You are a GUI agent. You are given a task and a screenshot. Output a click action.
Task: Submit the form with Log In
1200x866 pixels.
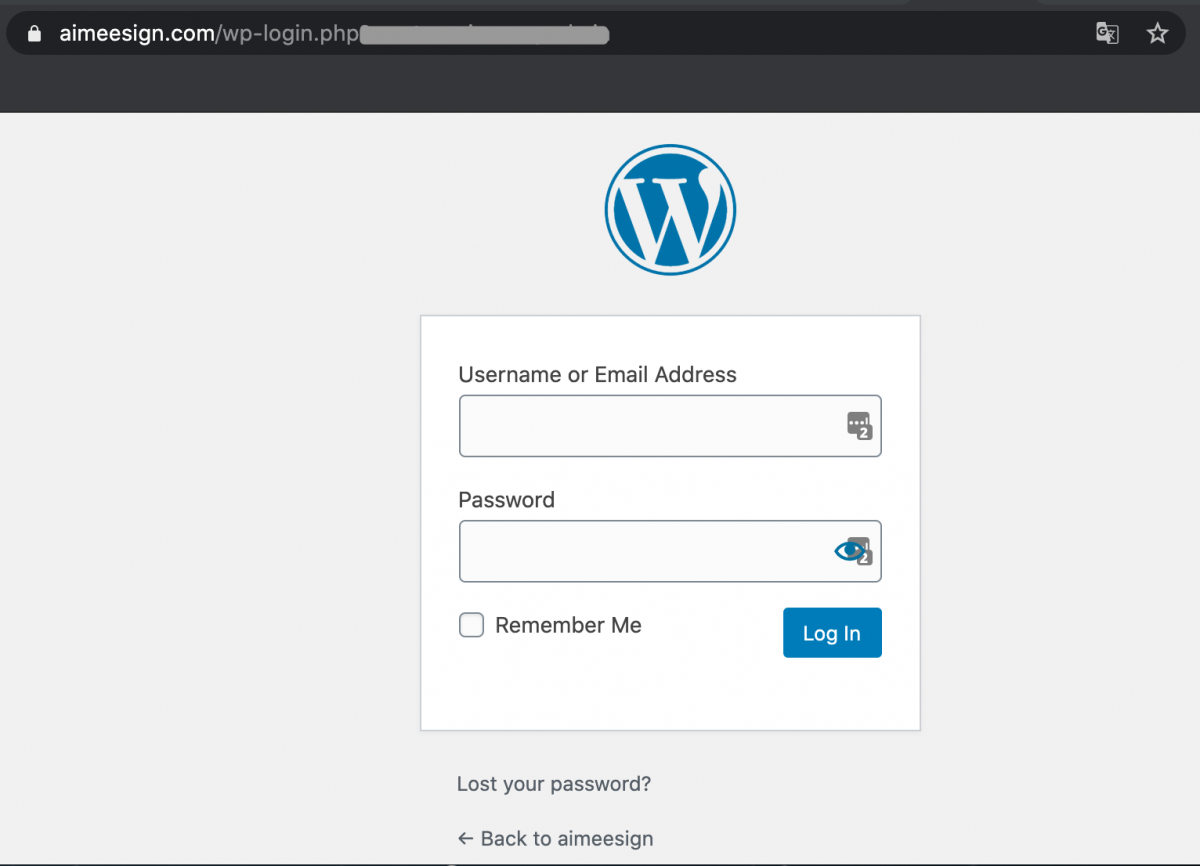click(832, 633)
